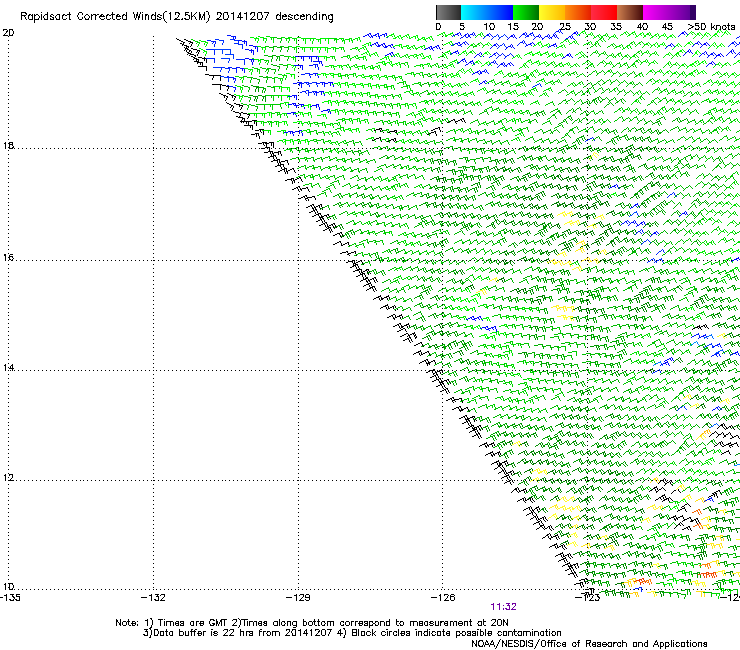
Task: Click longitude label '-123' on bottom axis
Action: tap(588, 598)
